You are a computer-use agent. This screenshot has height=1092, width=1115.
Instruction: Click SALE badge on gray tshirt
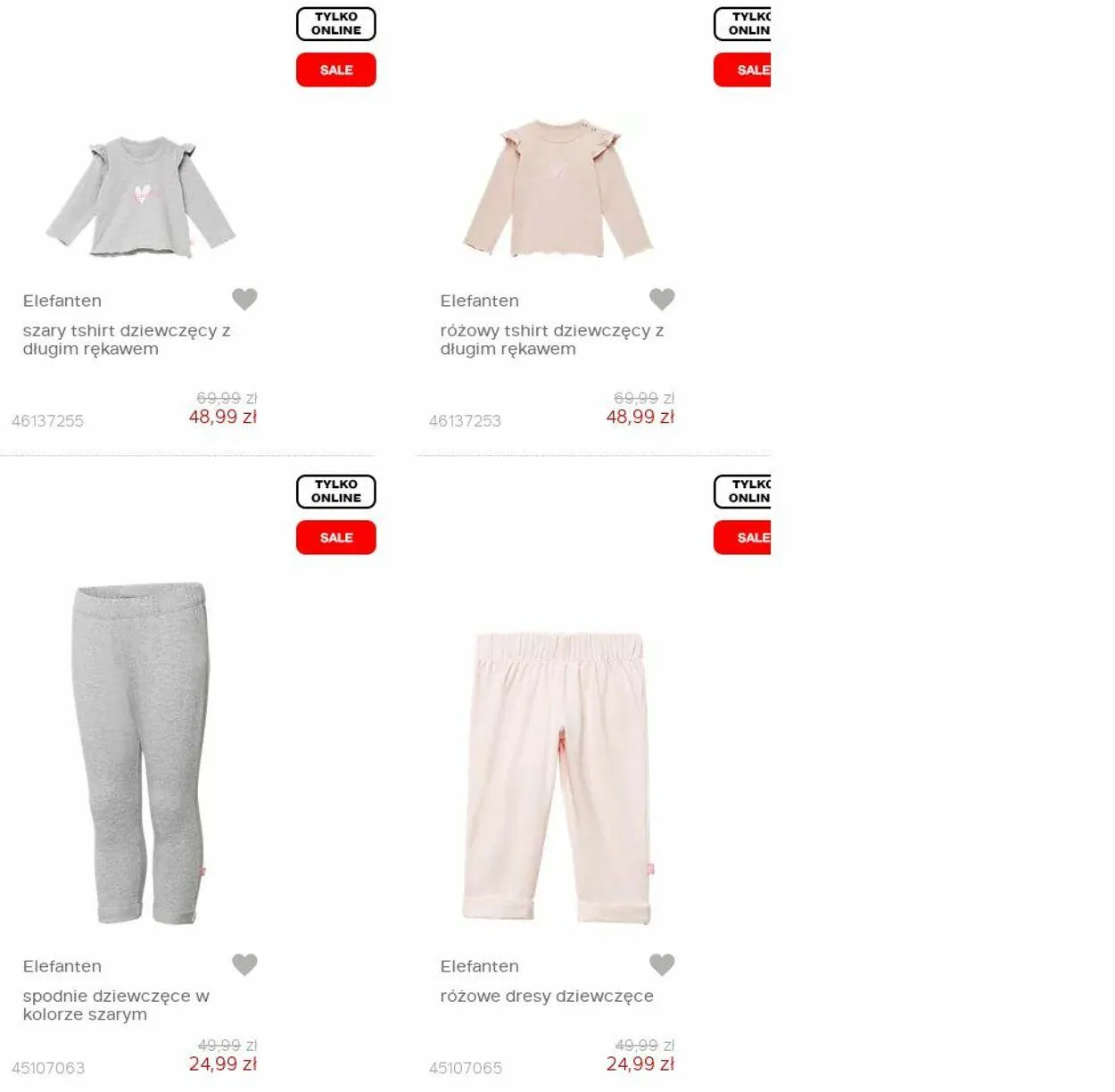tap(336, 70)
